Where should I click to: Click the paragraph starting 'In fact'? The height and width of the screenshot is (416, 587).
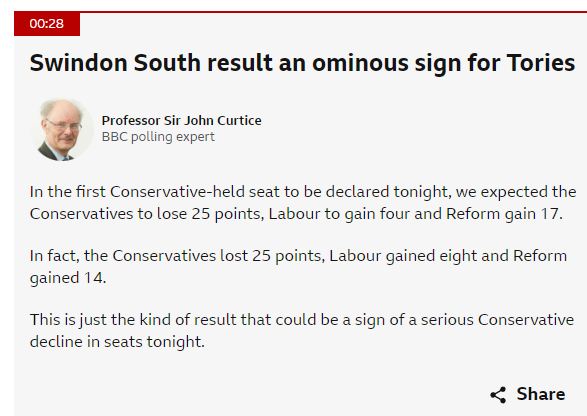pos(298,267)
